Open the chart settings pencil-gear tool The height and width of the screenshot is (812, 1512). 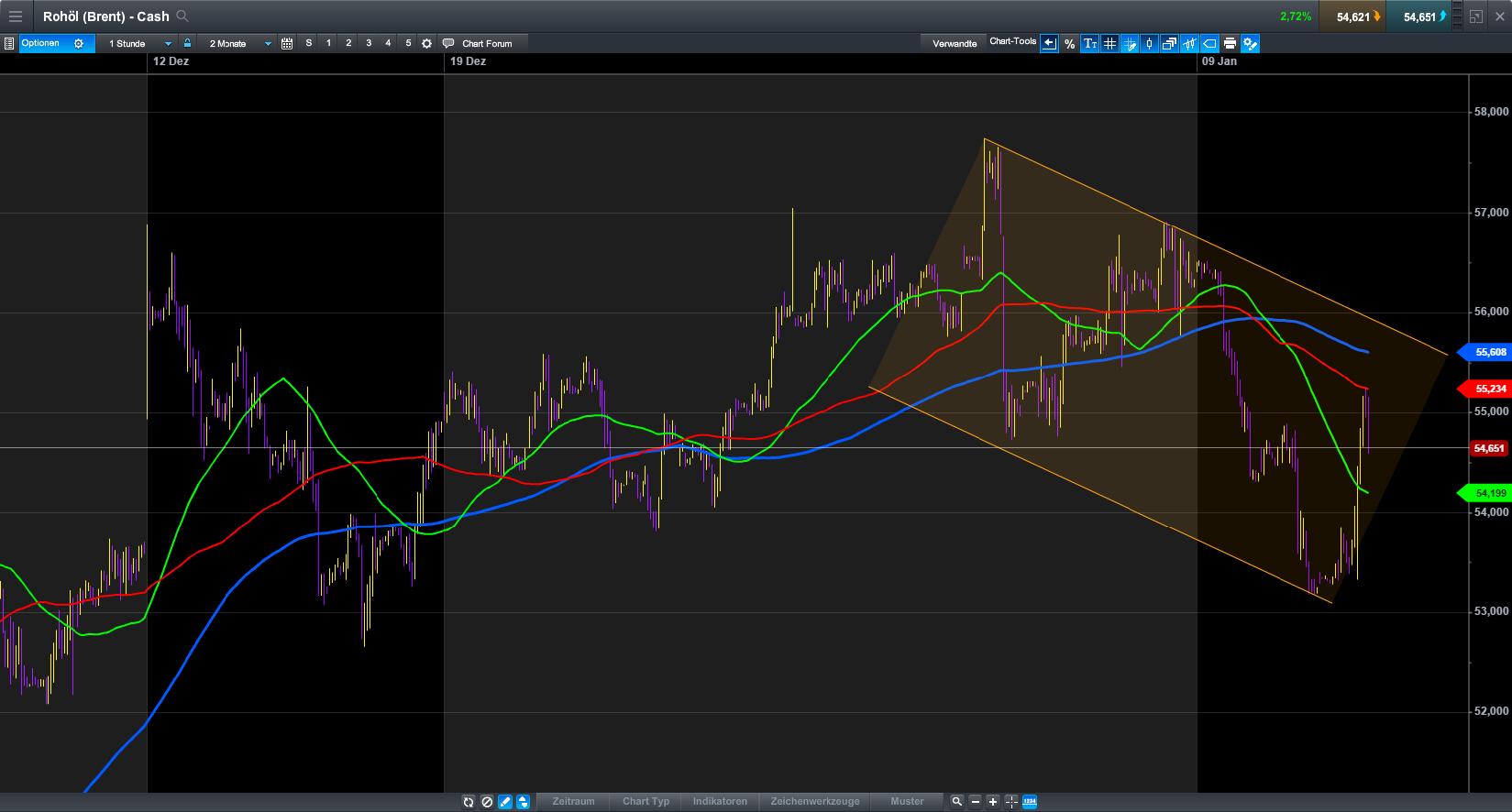point(1250,43)
